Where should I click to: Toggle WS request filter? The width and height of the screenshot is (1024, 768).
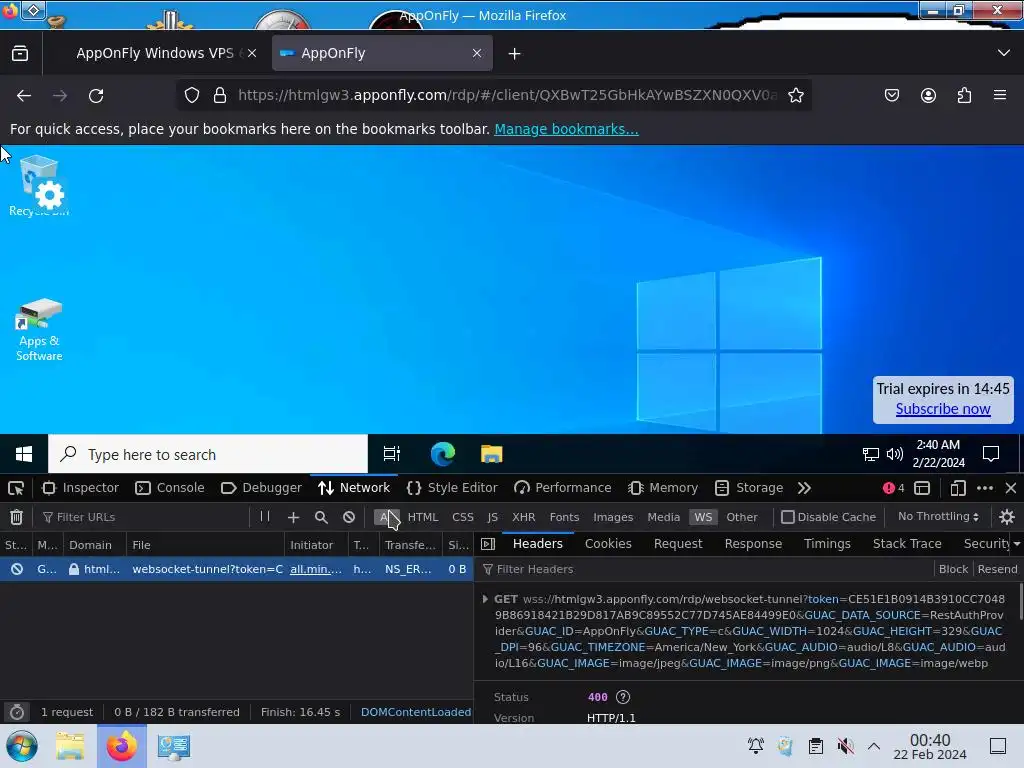(703, 517)
